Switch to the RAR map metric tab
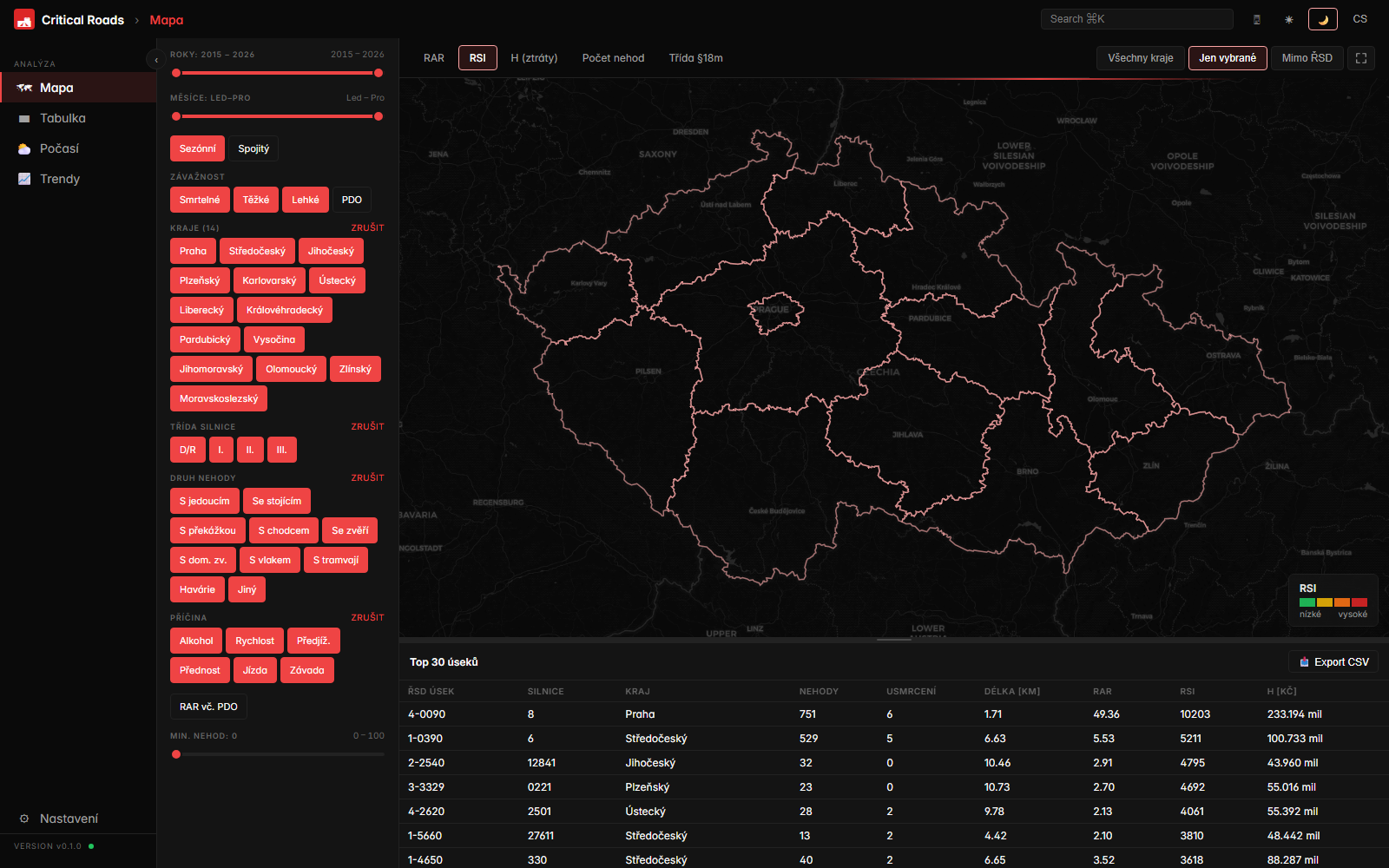Viewport: 1389px width, 868px height. pos(434,58)
